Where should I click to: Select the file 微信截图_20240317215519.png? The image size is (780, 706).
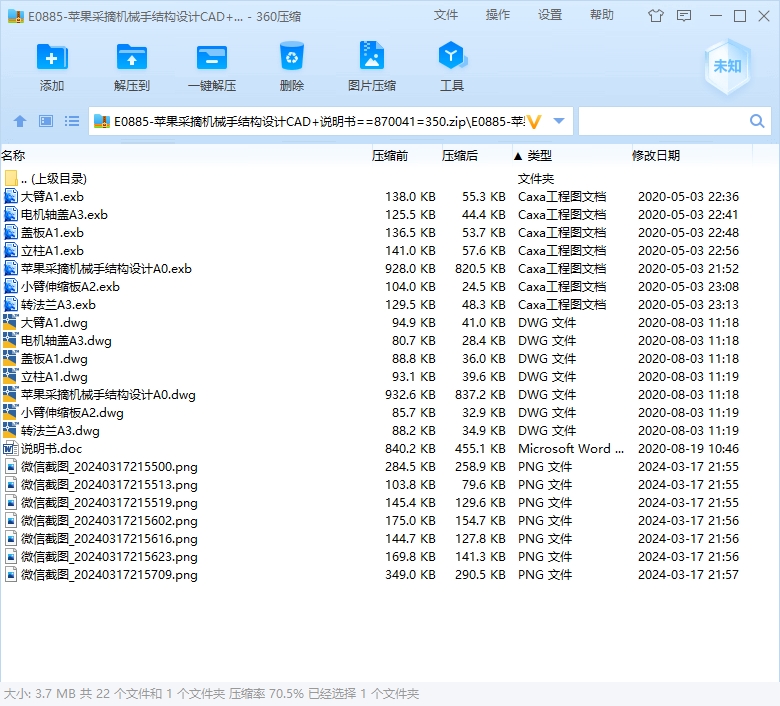(x=109, y=503)
